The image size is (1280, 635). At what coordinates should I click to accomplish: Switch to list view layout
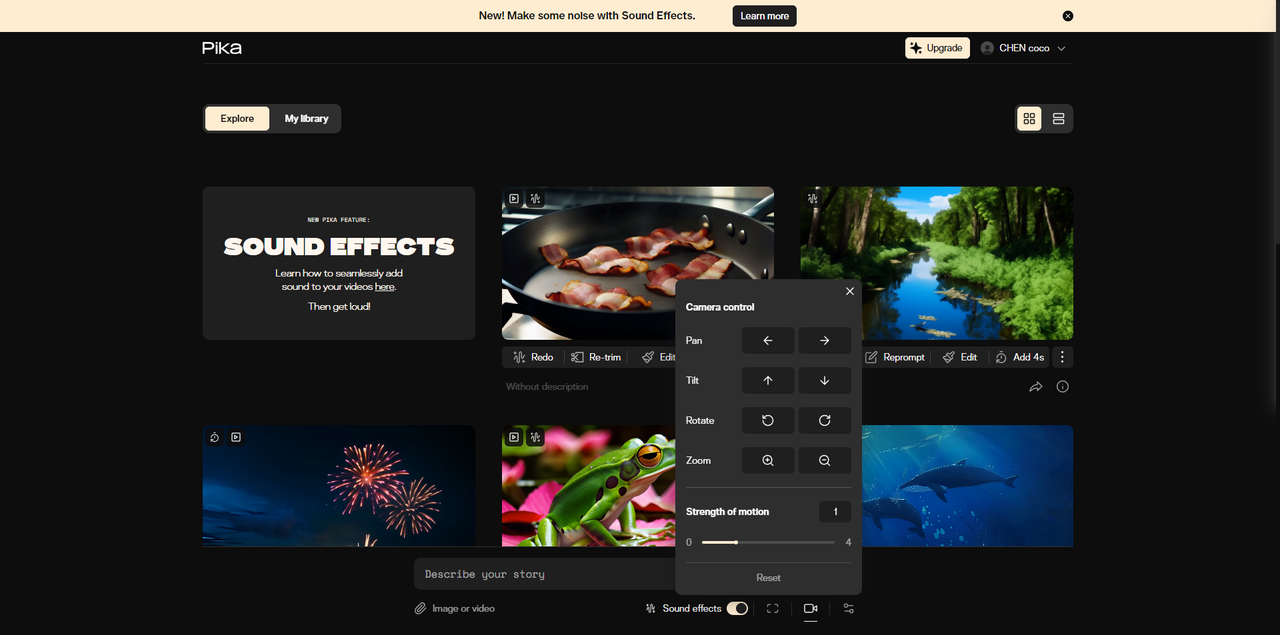(x=1058, y=119)
